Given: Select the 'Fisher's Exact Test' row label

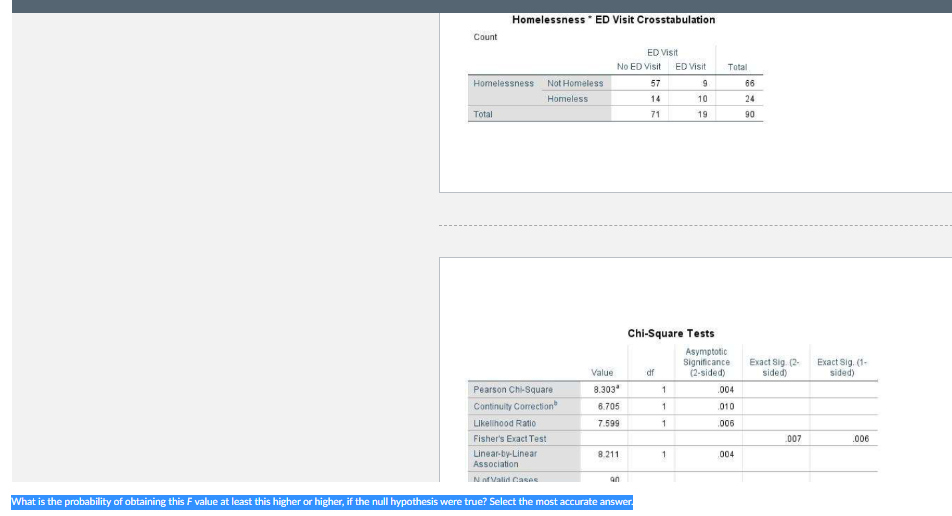Looking at the screenshot, I should click(509, 438).
